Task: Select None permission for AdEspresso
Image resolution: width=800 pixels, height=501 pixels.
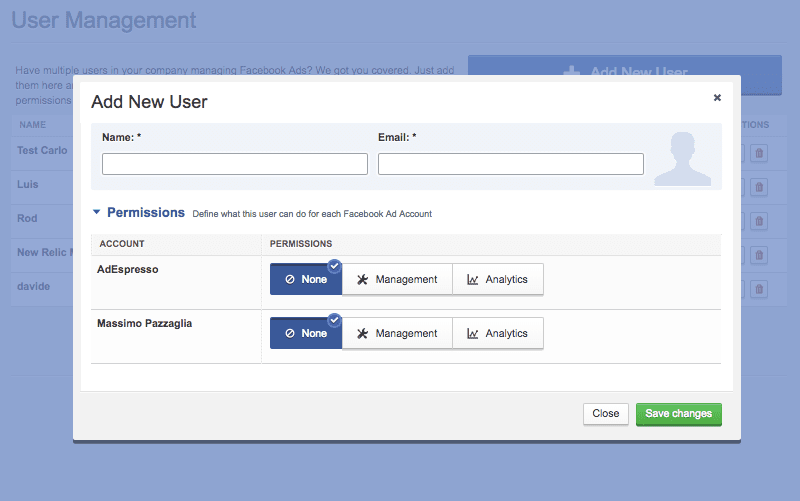Action: [x=305, y=280]
